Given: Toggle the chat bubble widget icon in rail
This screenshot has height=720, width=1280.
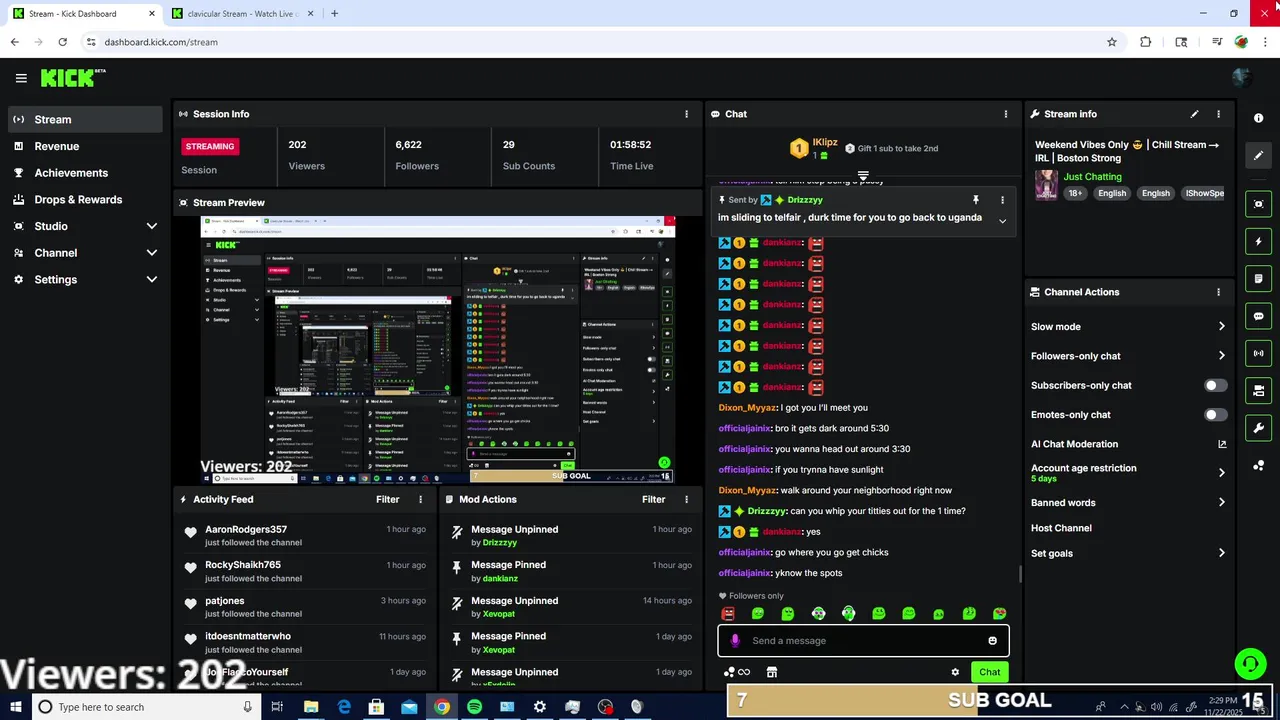Looking at the screenshot, I should [x=1258, y=316].
